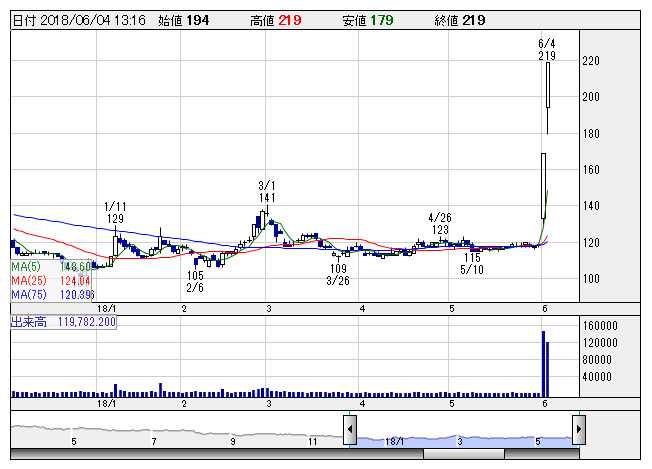
Task: Click the 6/4 219 peak price marker
Action: click(546, 50)
